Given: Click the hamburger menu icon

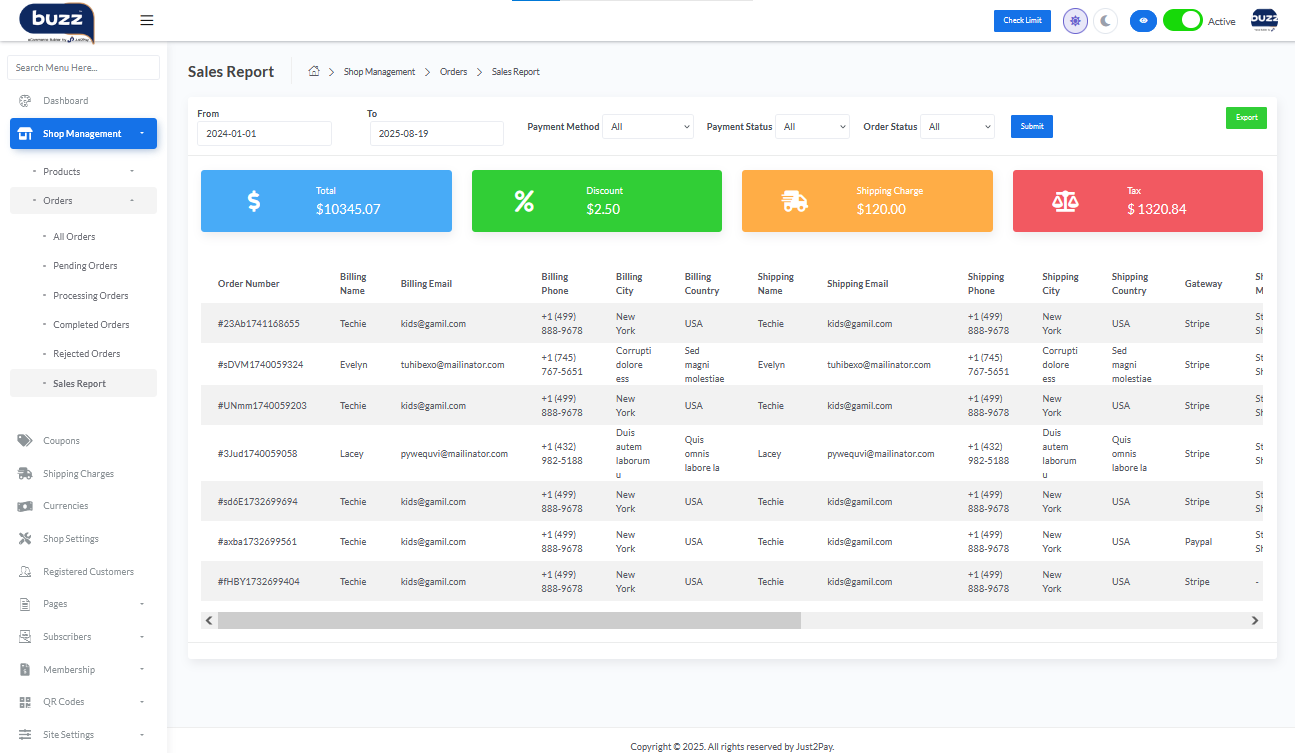Looking at the screenshot, I should click(147, 20).
